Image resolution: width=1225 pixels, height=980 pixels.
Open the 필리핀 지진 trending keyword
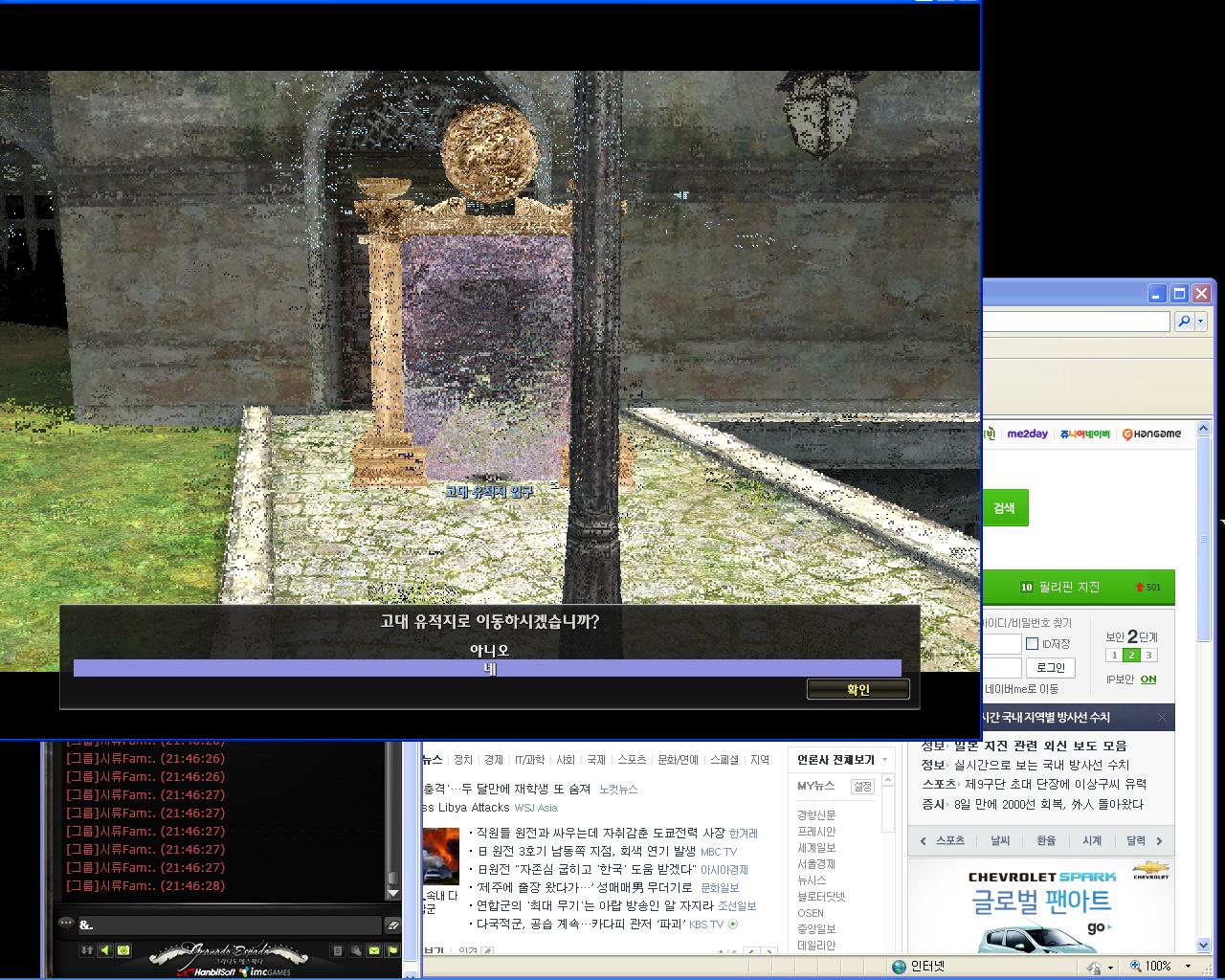click(1069, 587)
